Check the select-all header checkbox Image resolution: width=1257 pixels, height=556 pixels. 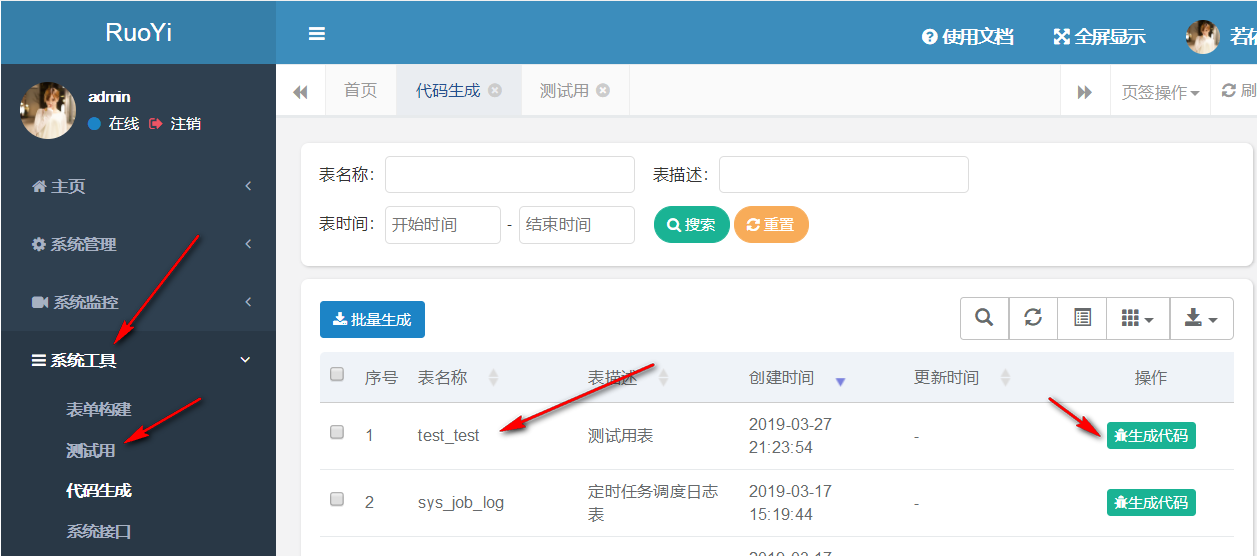coord(337,374)
